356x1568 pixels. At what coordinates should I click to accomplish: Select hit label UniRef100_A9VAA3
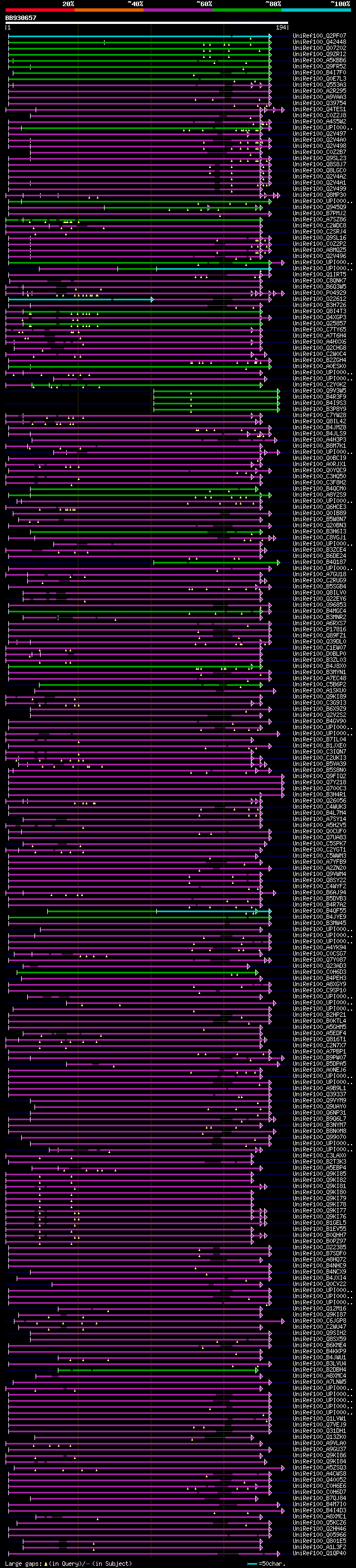(319, 97)
